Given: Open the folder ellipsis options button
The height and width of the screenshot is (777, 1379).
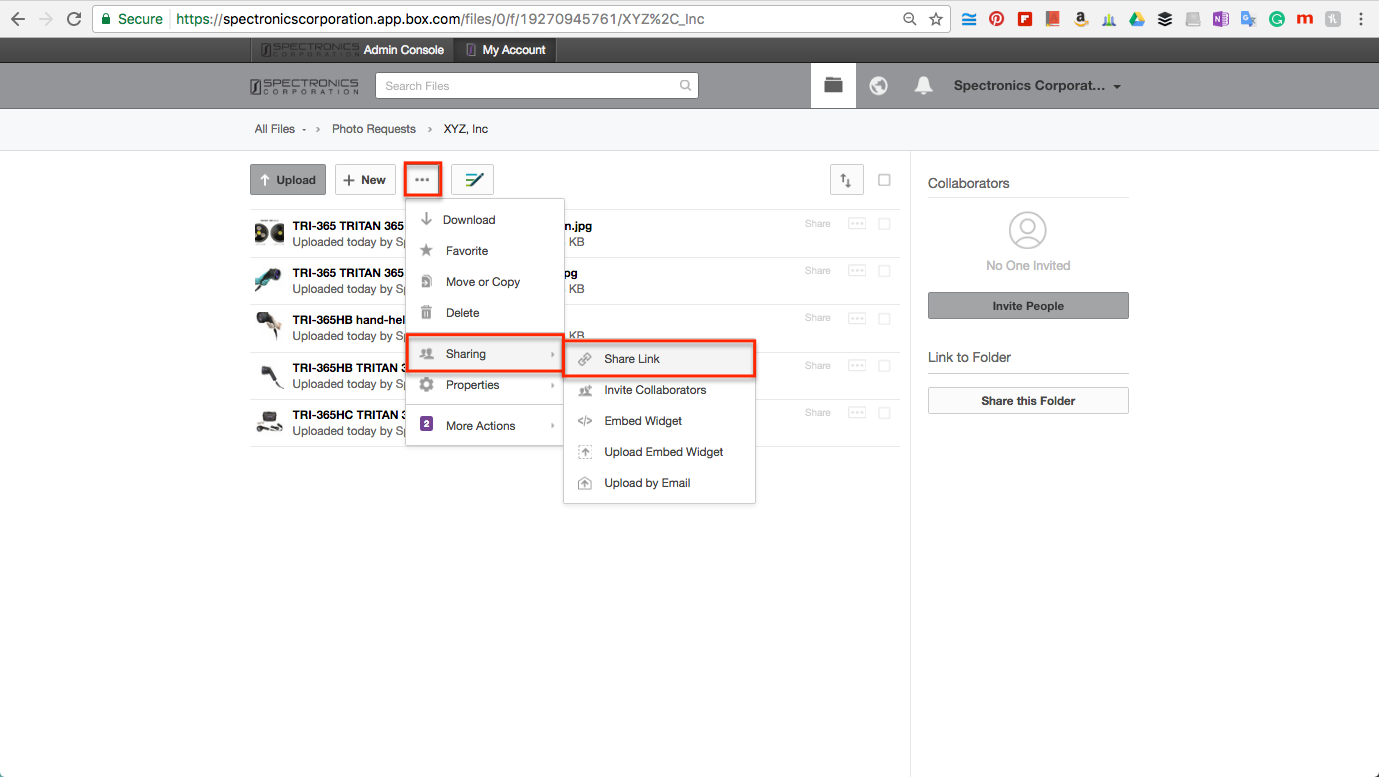Looking at the screenshot, I should [422, 180].
